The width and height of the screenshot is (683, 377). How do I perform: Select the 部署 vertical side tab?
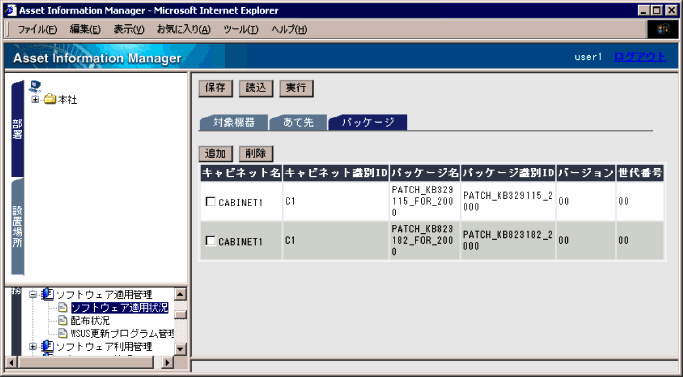pos(17,129)
